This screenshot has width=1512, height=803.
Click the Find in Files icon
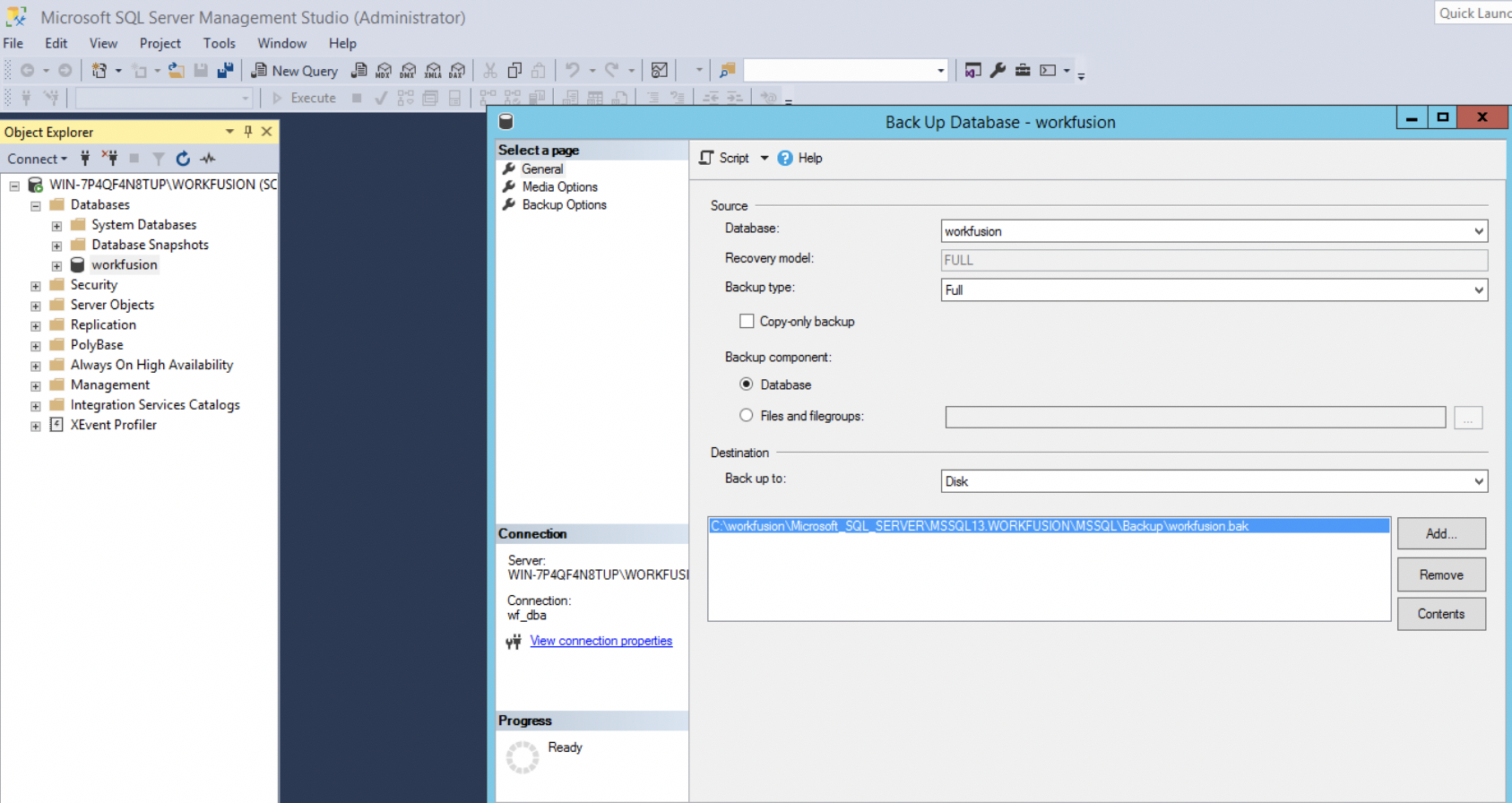tap(728, 71)
